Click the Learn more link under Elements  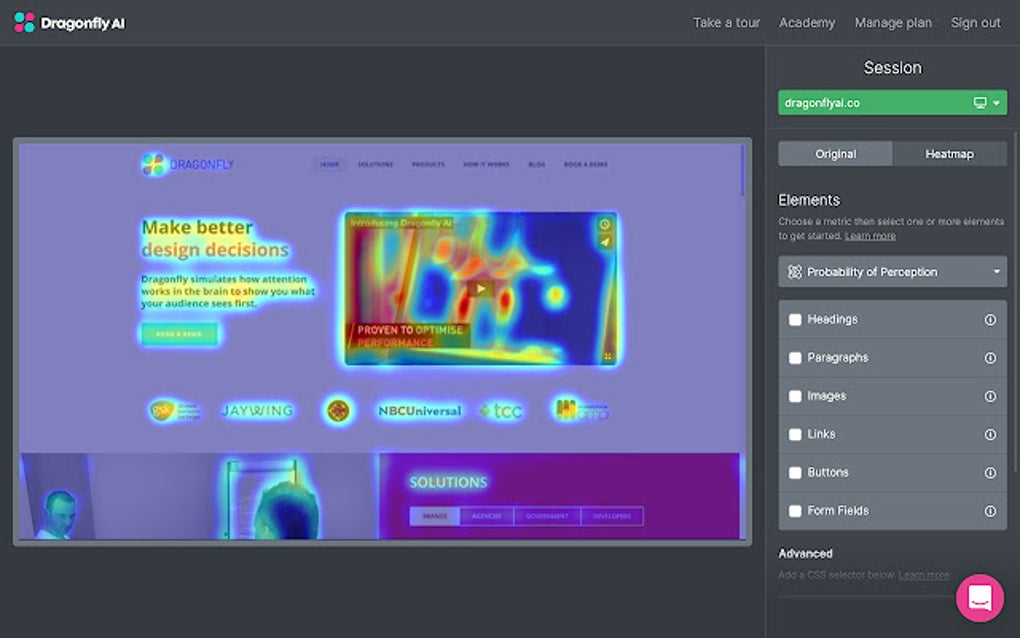pyautogui.click(x=869, y=235)
